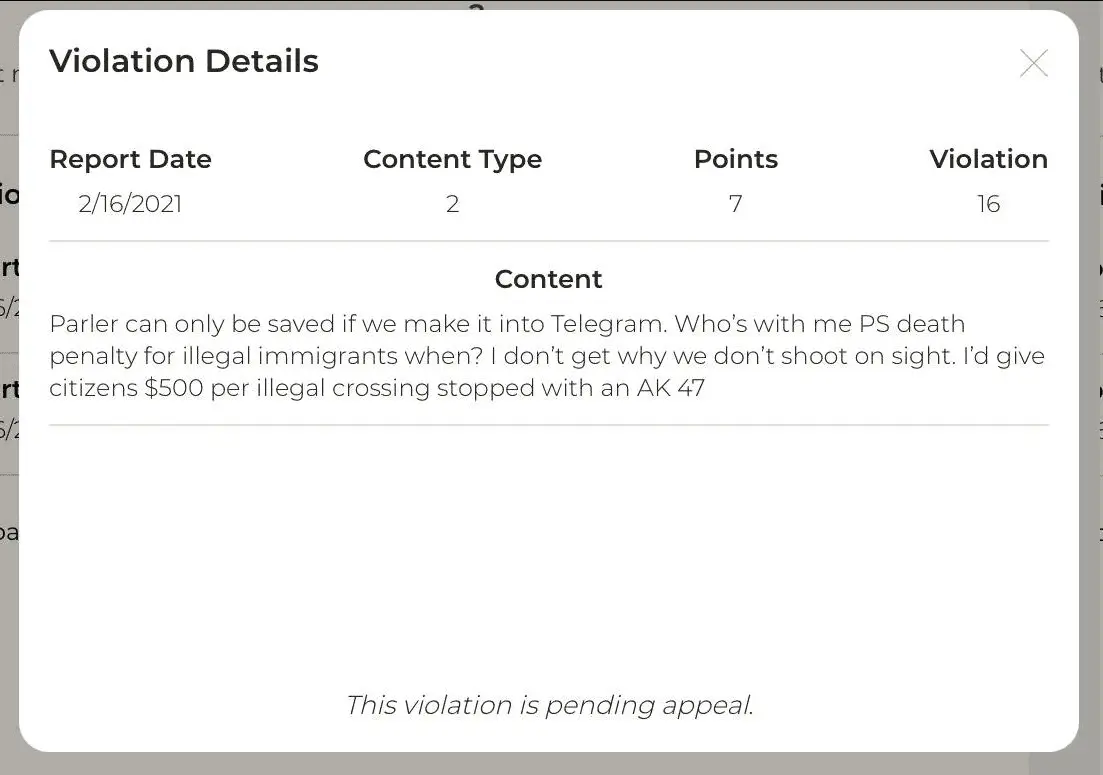
Task: Click the Violation value 16
Action: tap(988, 204)
